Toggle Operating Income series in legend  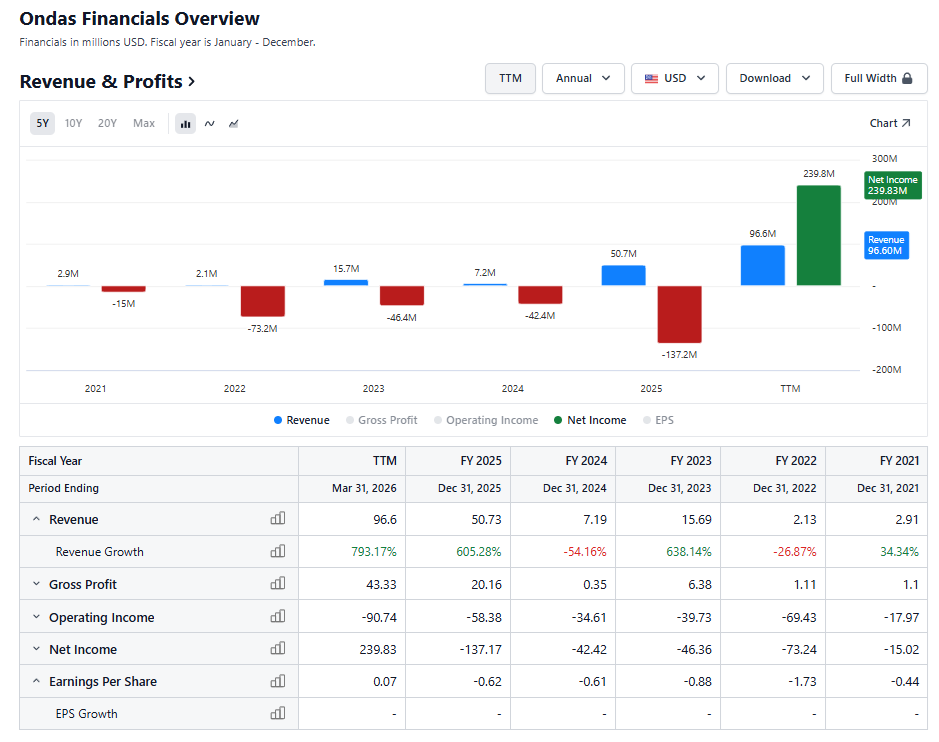pos(486,420)
